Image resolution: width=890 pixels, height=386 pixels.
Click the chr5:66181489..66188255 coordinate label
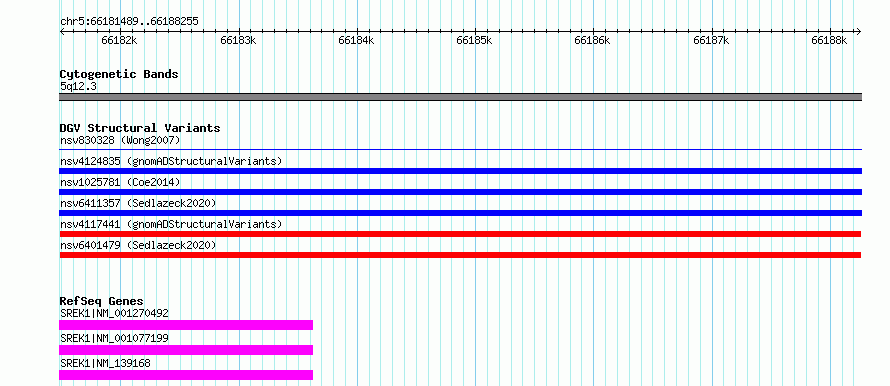pyautogui.click(x=129, y=21)
